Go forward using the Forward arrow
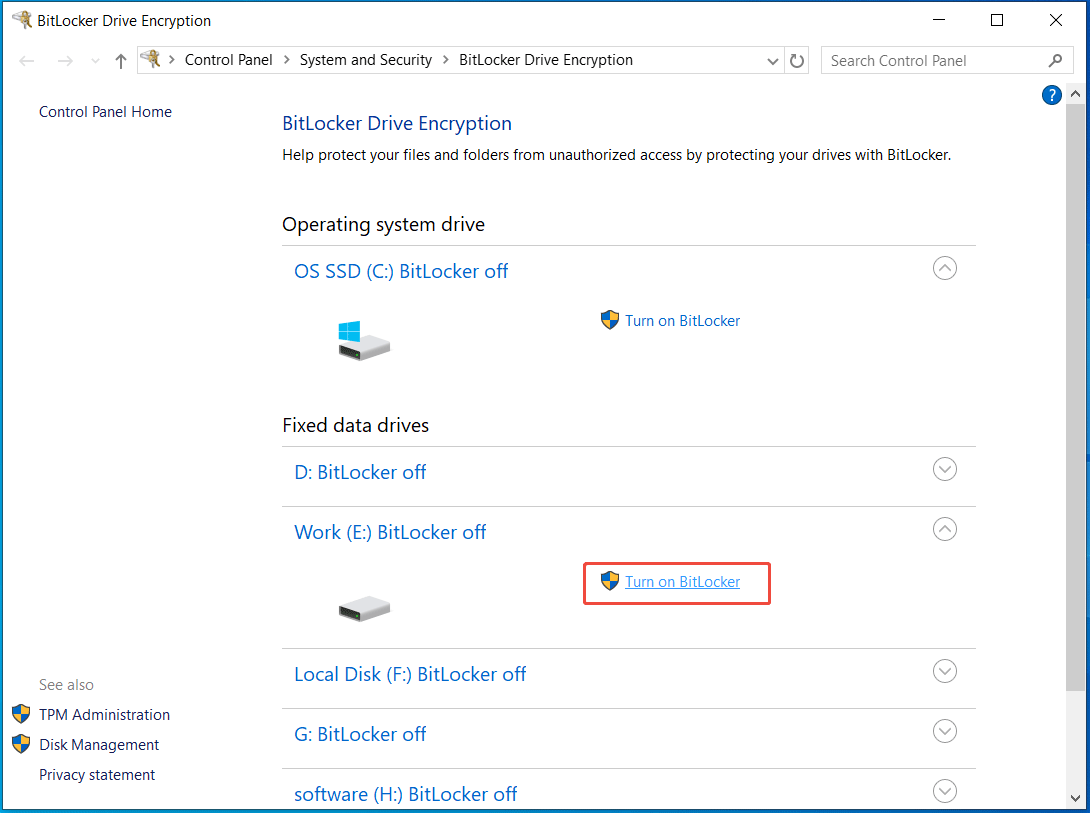 (65, 61)
